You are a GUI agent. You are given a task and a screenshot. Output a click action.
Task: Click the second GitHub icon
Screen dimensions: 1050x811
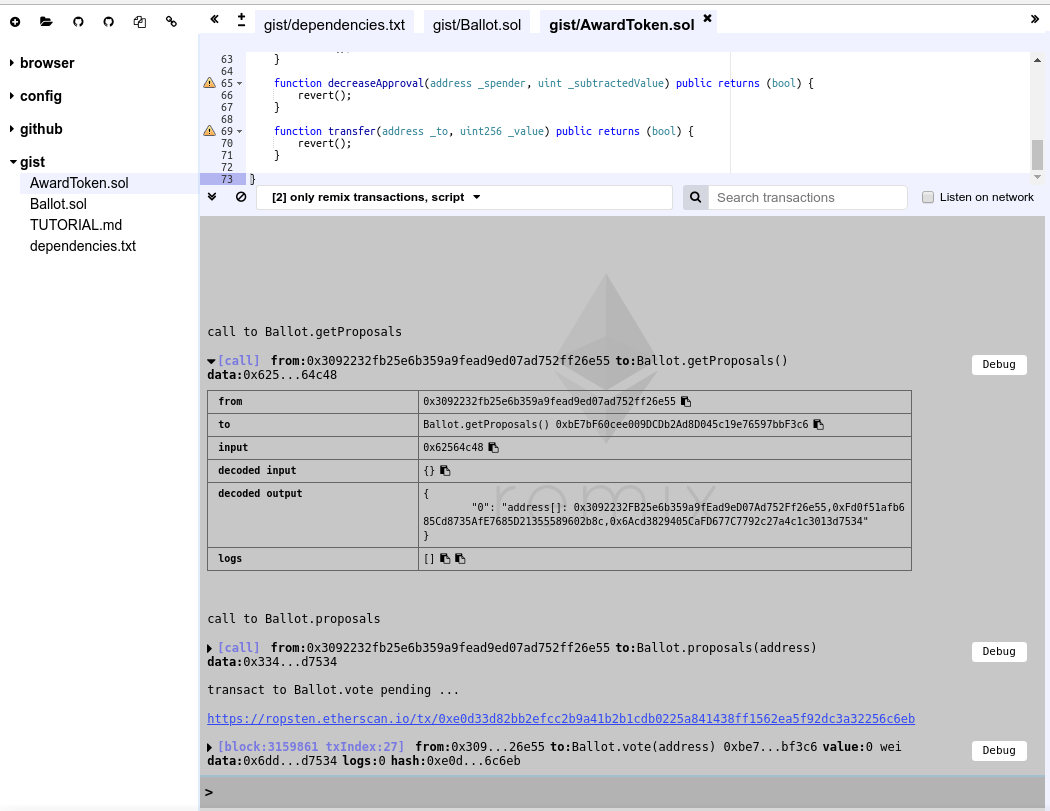(108, 22)
